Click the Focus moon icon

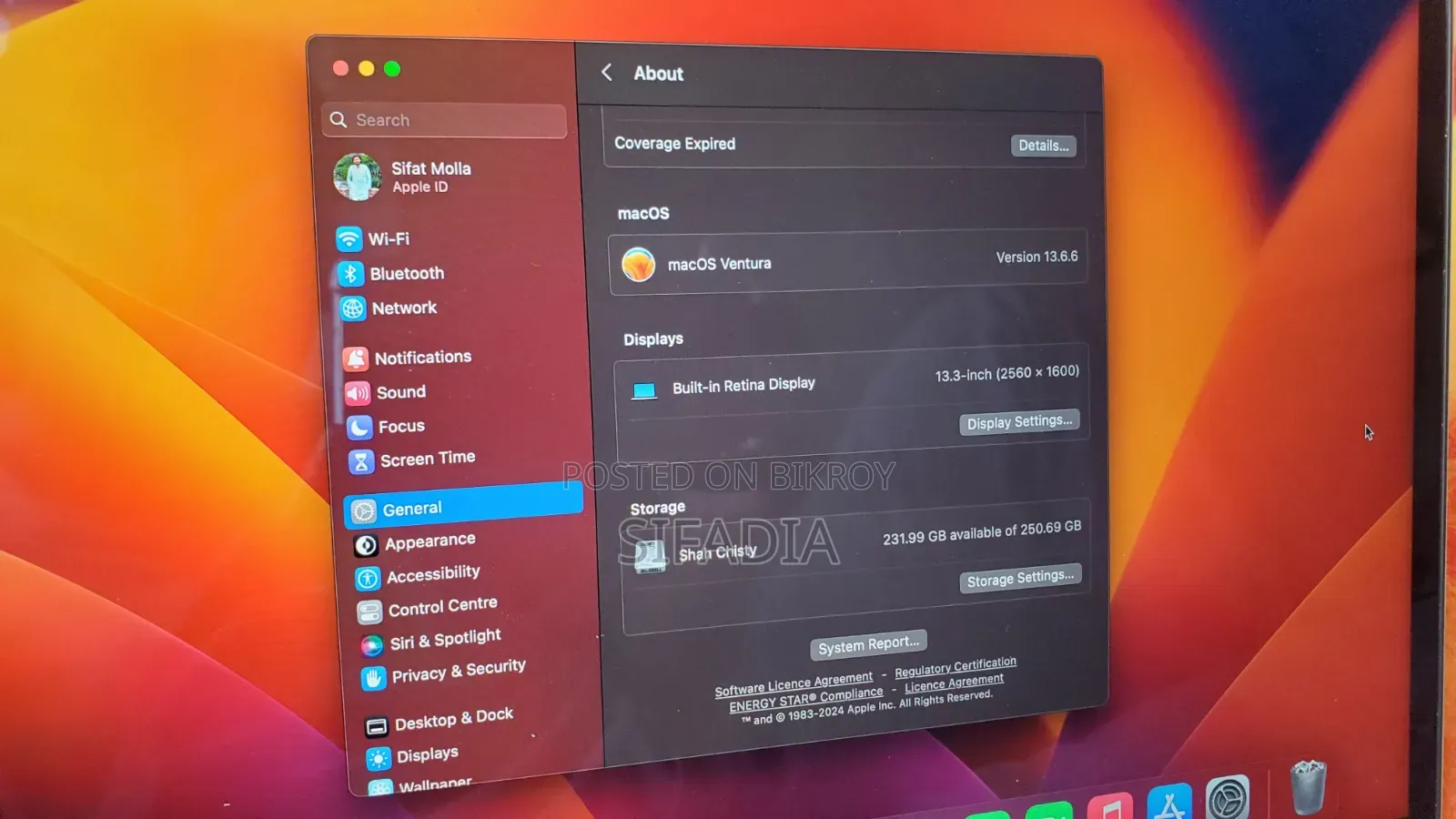pyautogui.click(x=359, y=427)
